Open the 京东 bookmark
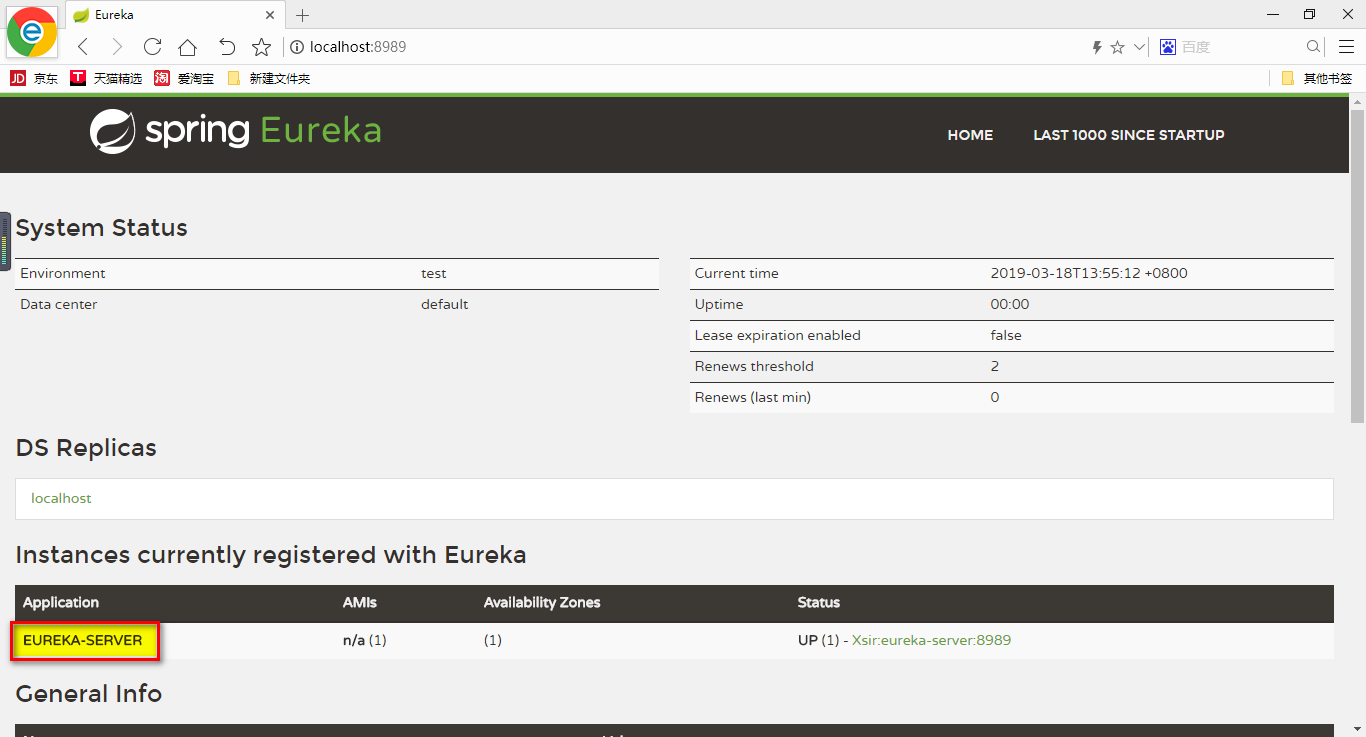This screenshot has width=1366, height=737. (x=34, y=78)
